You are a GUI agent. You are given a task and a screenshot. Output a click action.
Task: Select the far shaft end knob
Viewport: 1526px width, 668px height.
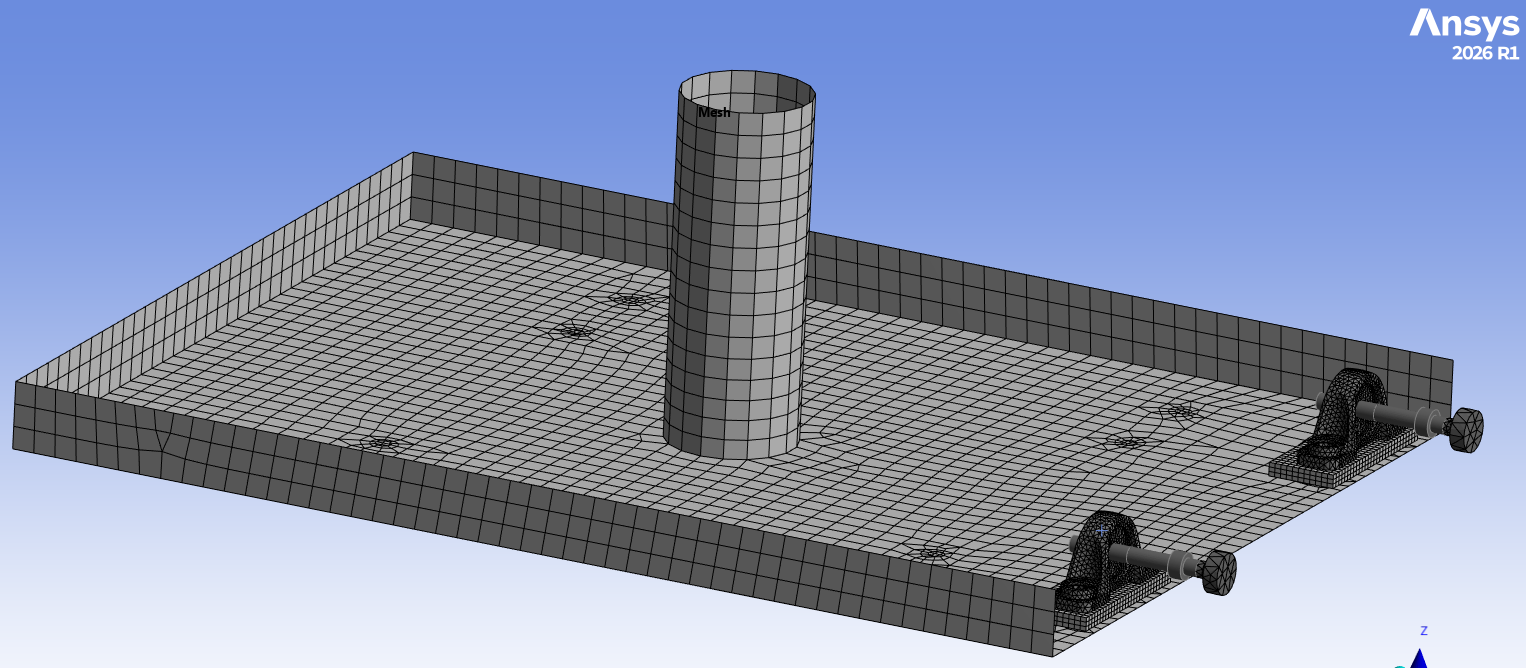1466,430
